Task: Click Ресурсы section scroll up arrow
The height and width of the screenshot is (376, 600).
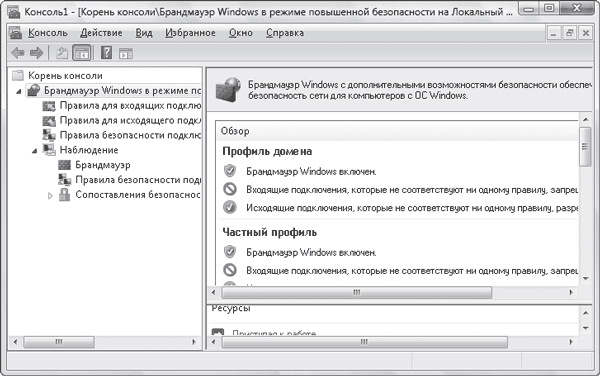Action: click(x=585, y=313)
